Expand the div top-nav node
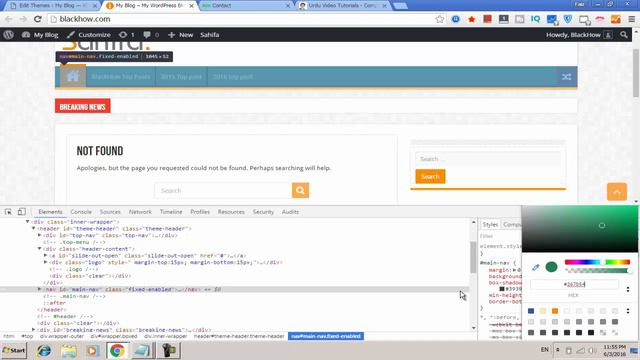 (40, 235)
